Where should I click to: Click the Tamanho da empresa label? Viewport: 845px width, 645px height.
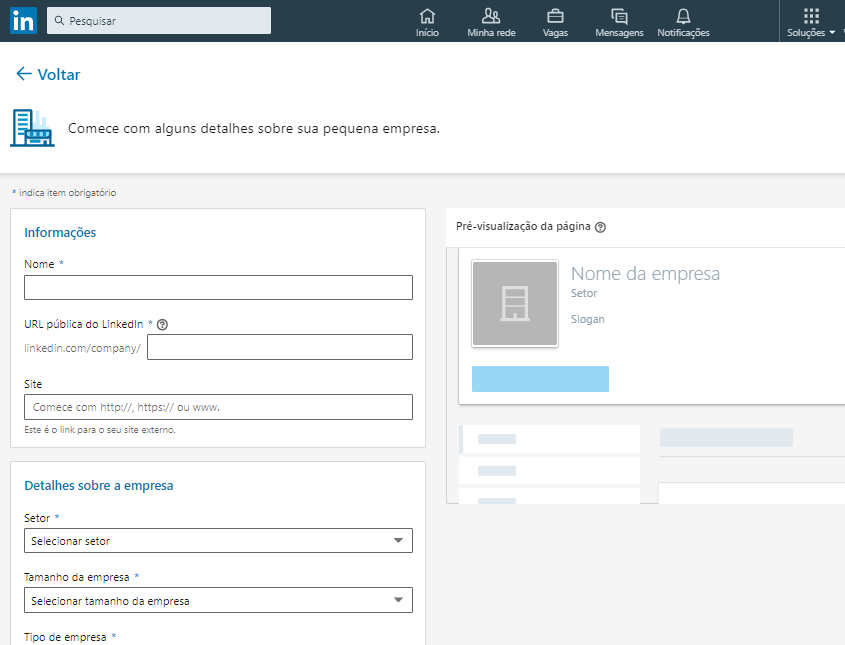77,577
